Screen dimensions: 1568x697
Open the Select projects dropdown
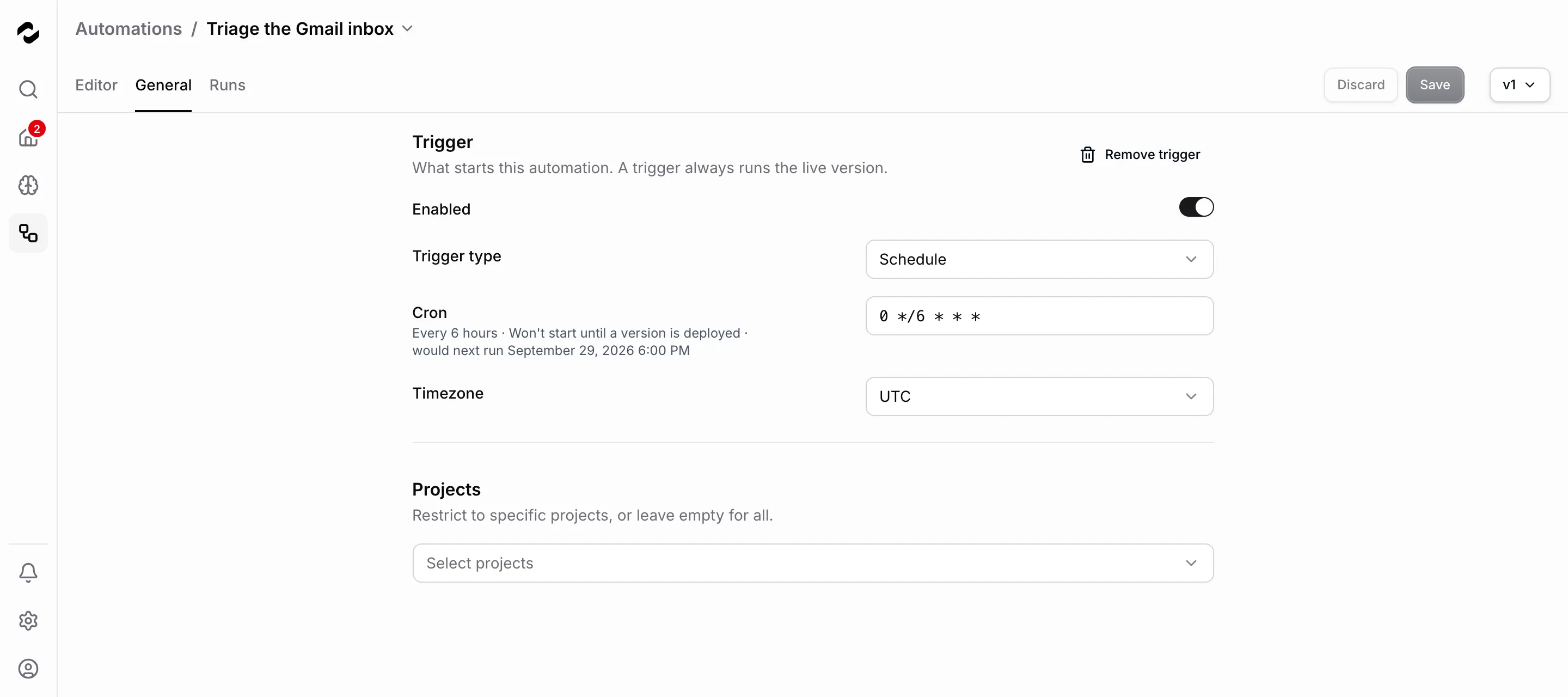point(813,563)
